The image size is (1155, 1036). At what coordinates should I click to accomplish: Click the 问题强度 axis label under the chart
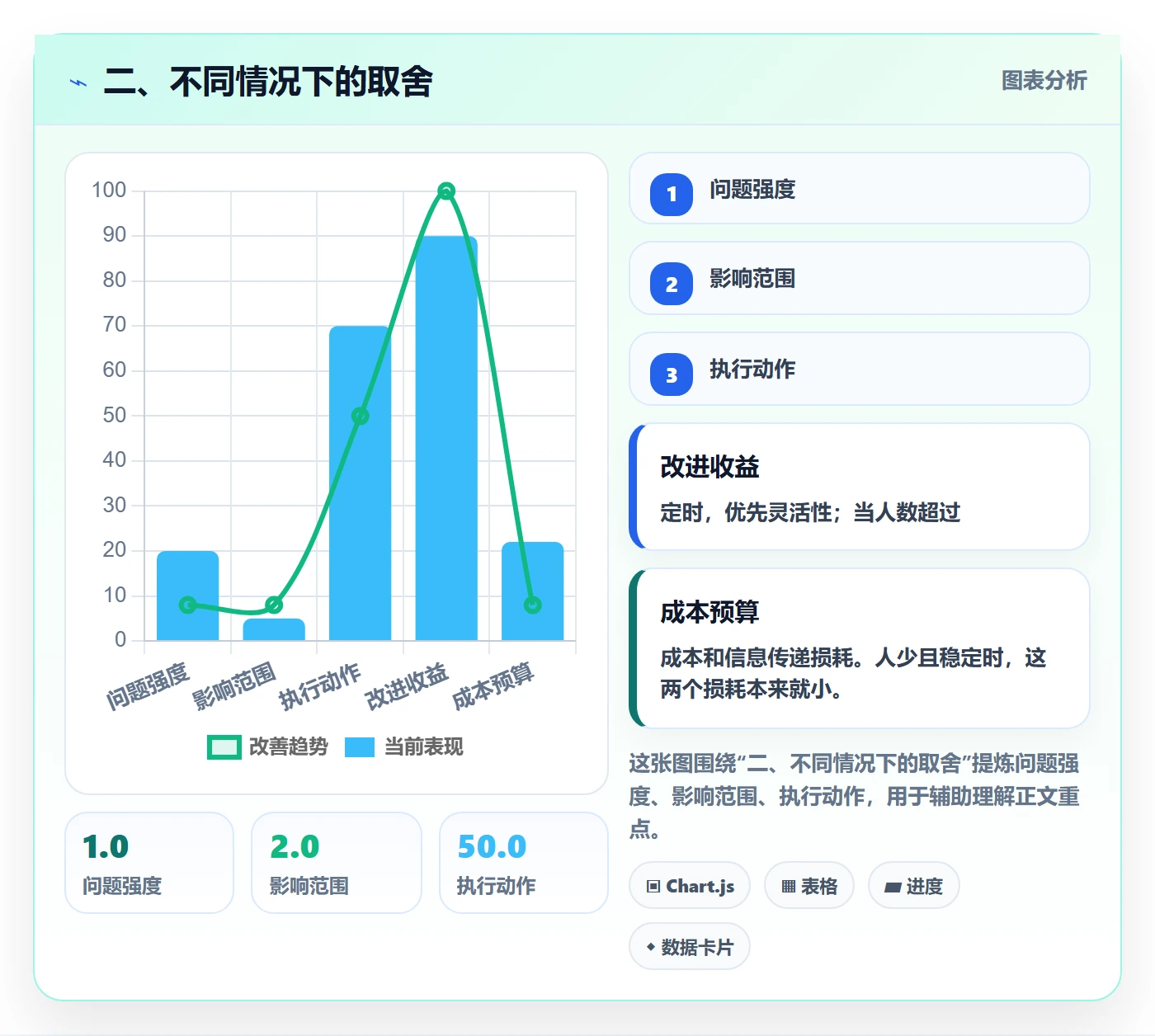tap(148, 686)
